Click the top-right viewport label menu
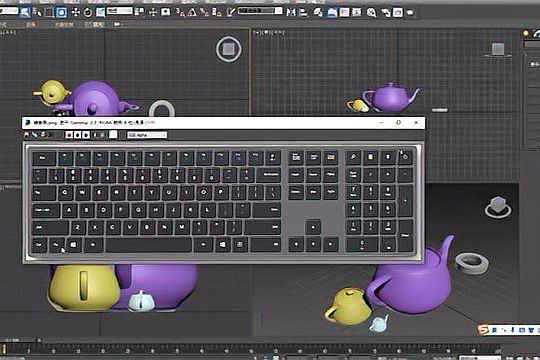Image resolution: width=540 pixels, height=360 pixels. point(269,33)
